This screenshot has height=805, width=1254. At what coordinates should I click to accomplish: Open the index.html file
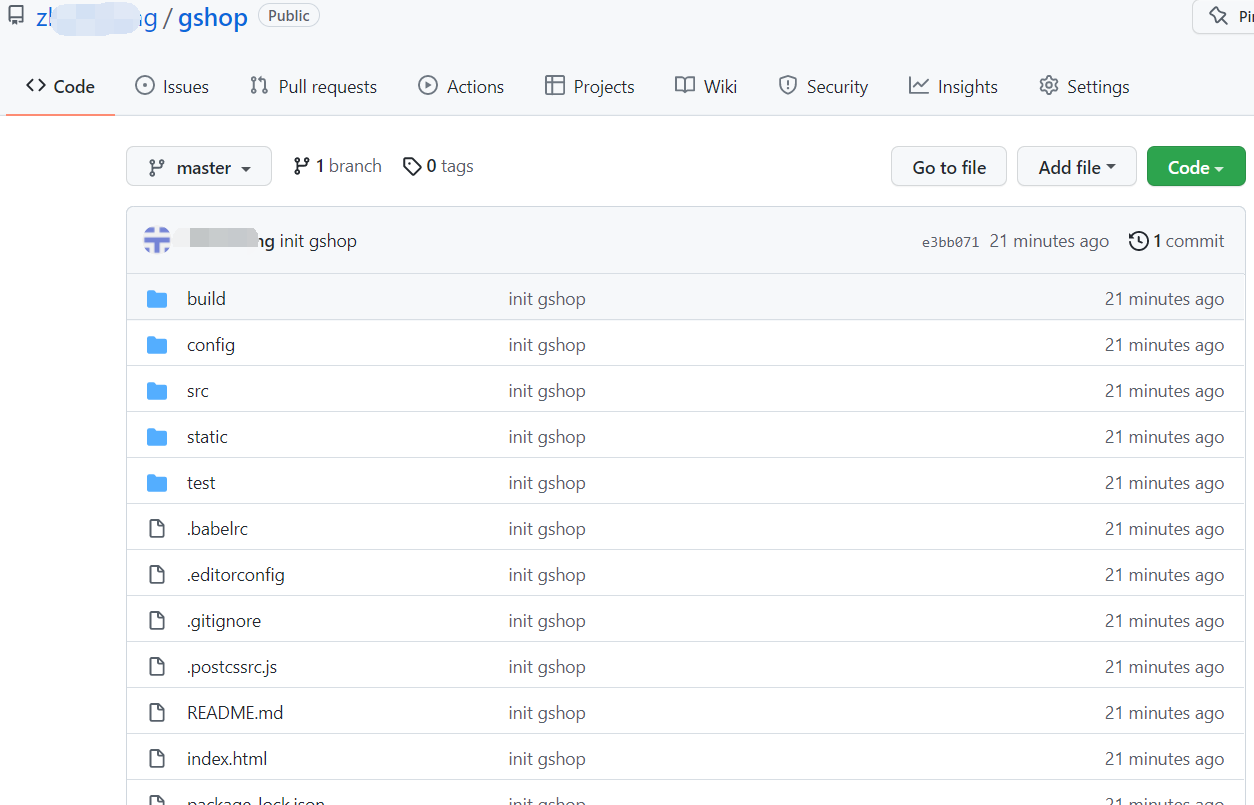[x=227, y=759]
